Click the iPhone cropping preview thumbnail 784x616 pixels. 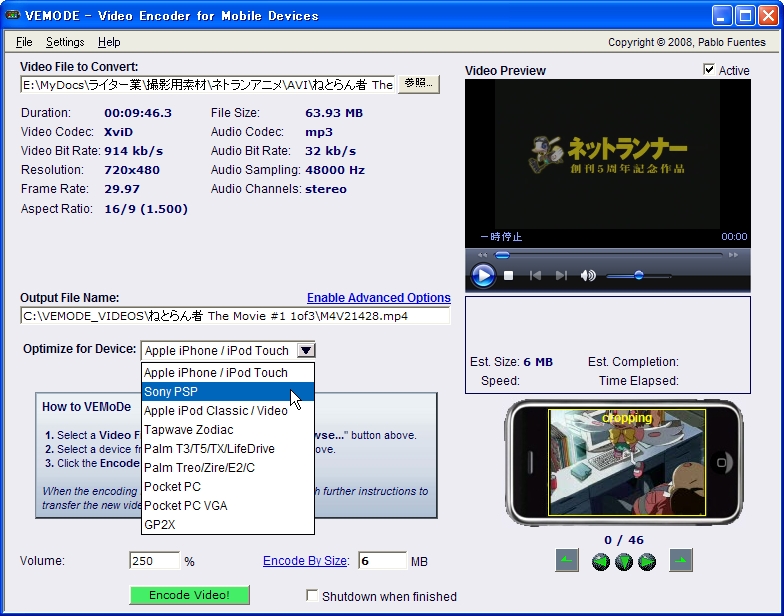tap(627, 462)
